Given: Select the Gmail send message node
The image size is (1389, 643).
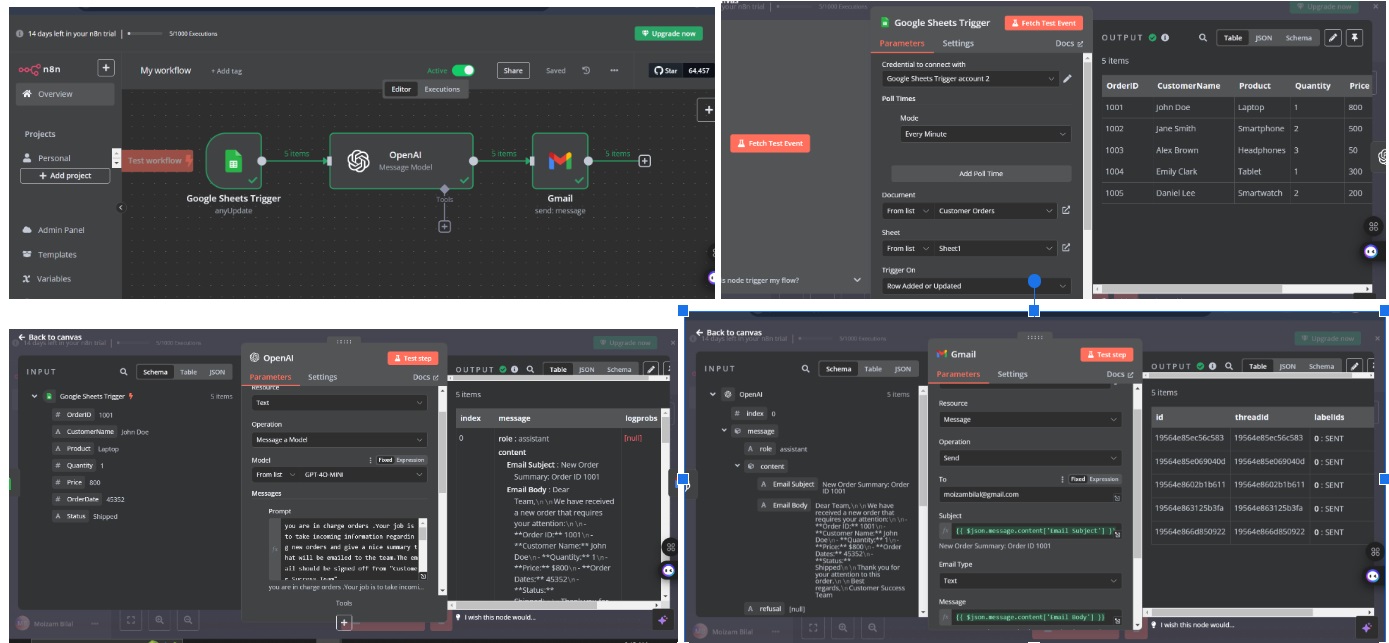Looking at the screenshot, I should [559, 161].
